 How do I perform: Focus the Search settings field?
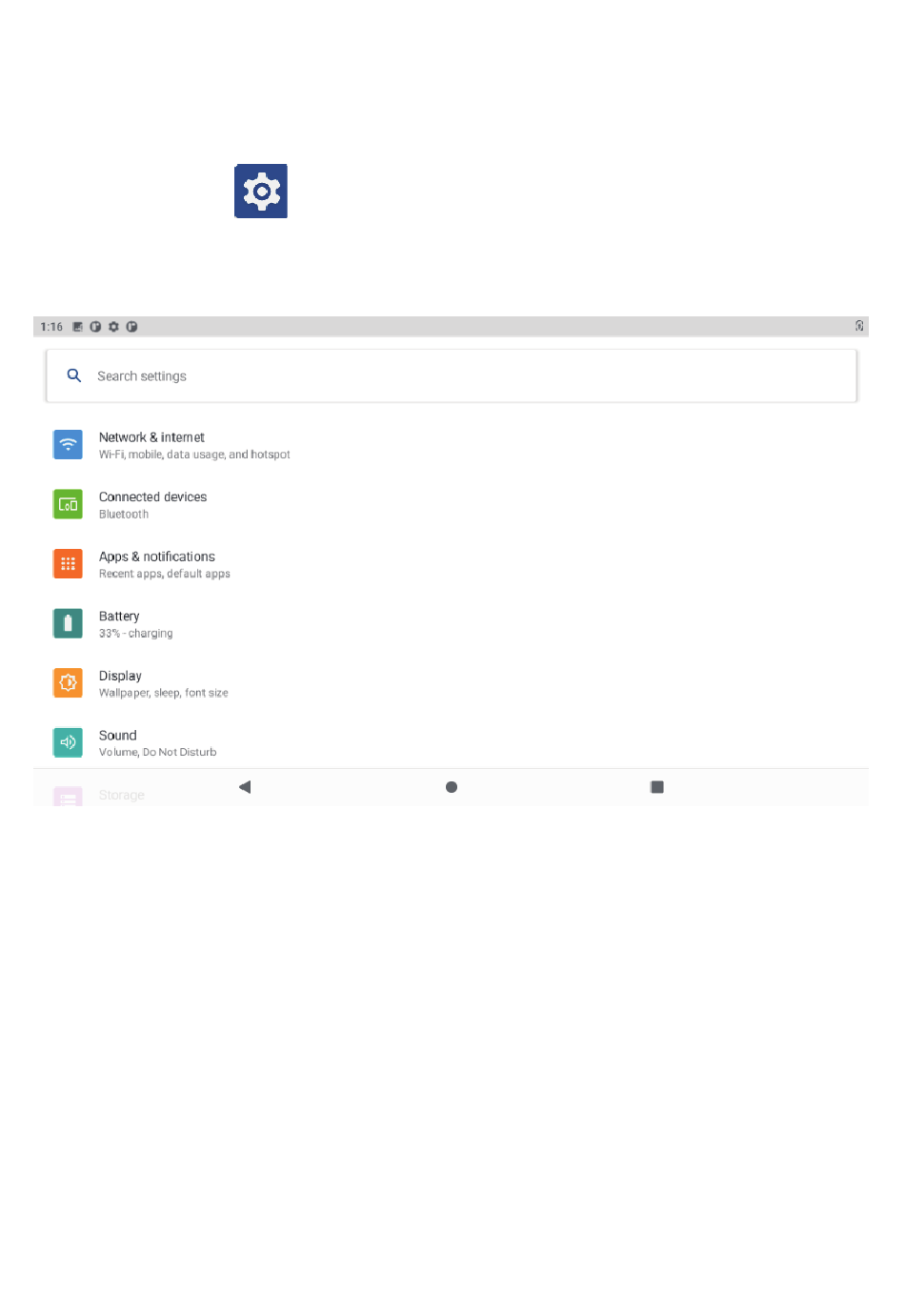pos(452,375)
